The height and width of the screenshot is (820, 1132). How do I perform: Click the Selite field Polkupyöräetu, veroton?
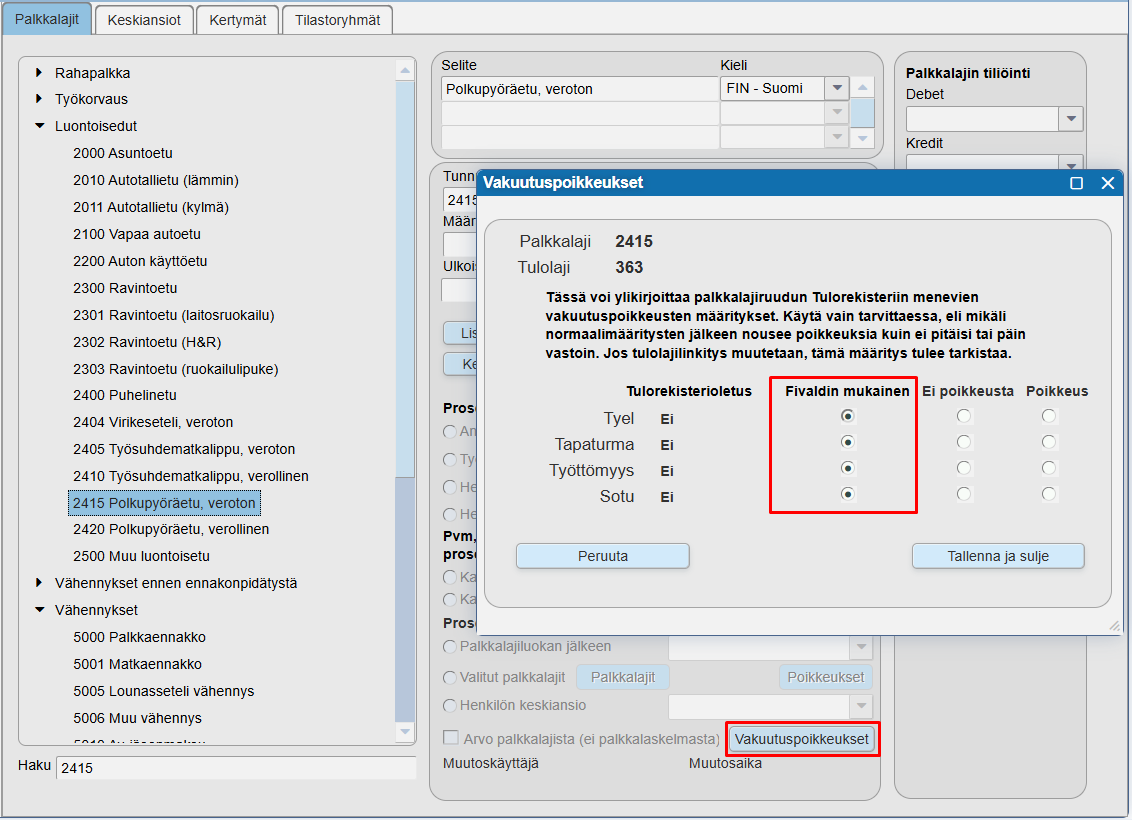(x=580, y=89)
